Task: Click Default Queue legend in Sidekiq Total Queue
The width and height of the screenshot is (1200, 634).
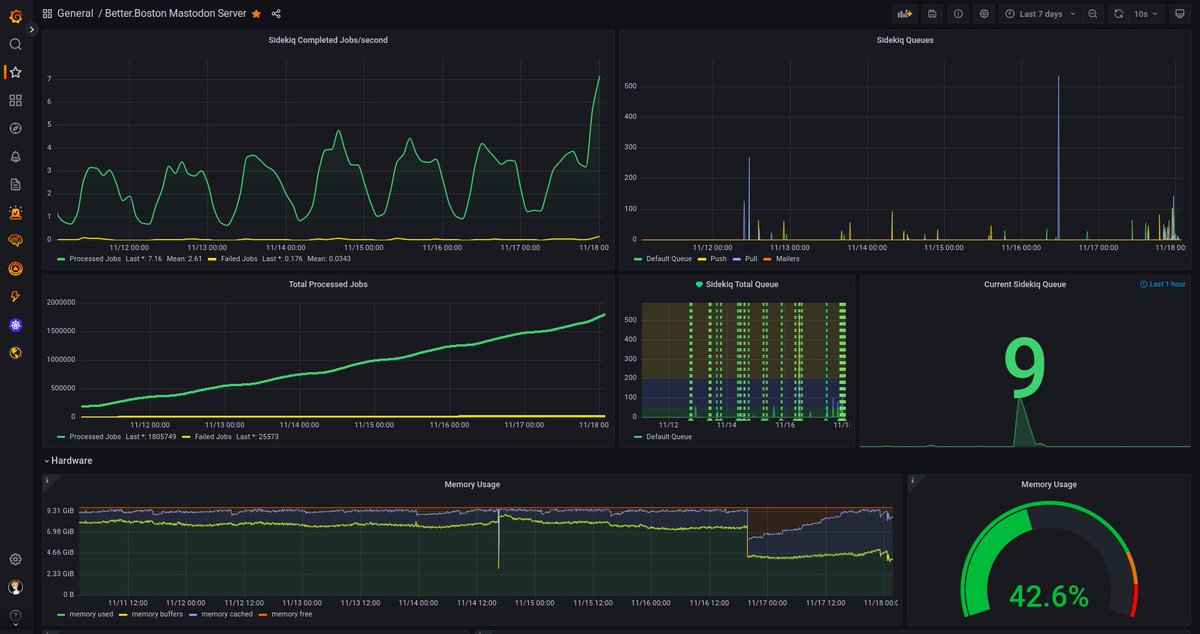Action: [669, 437]
